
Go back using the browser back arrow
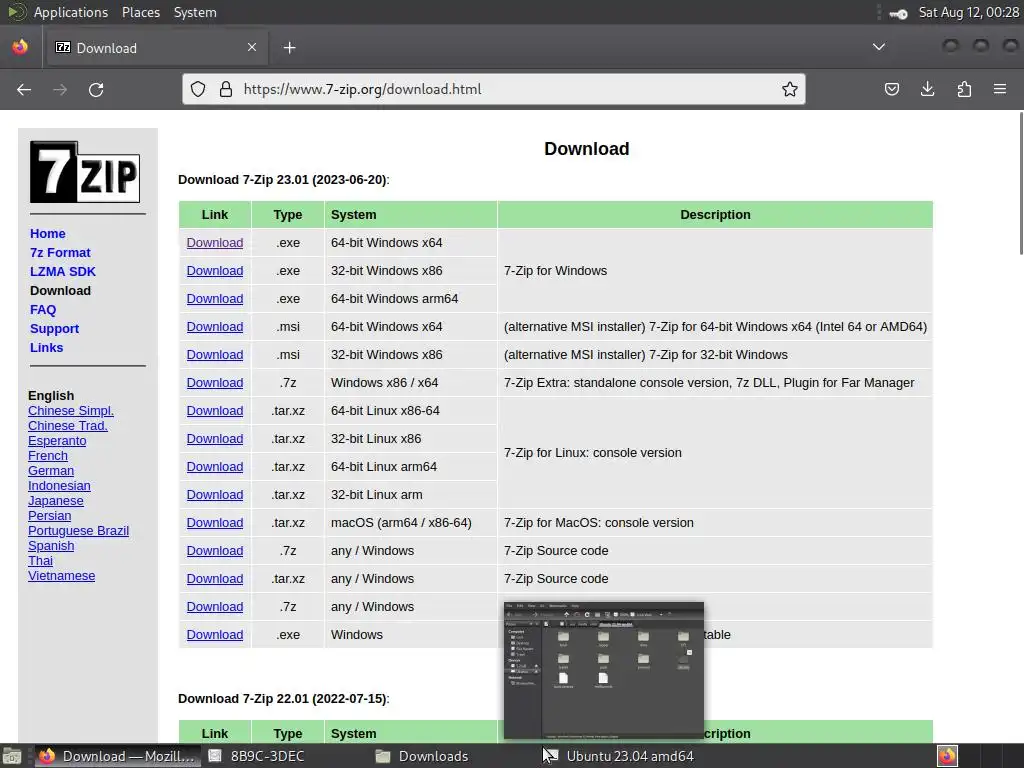coord(24,89)
